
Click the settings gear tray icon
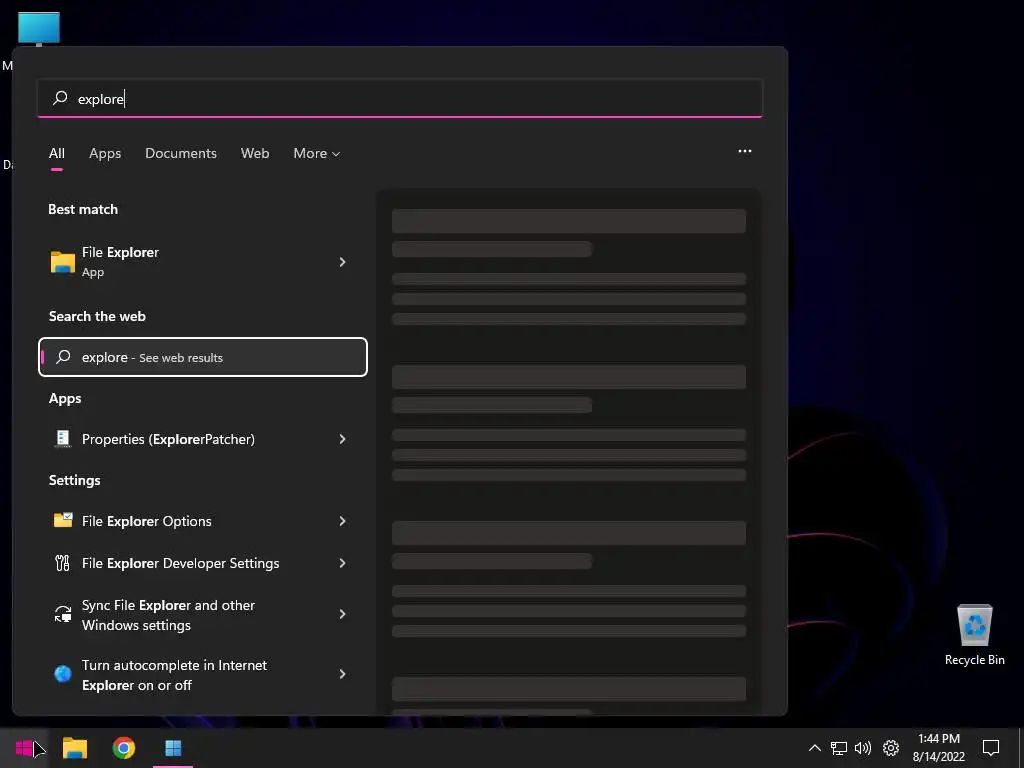pyautogui.click(x=891, y=748)
